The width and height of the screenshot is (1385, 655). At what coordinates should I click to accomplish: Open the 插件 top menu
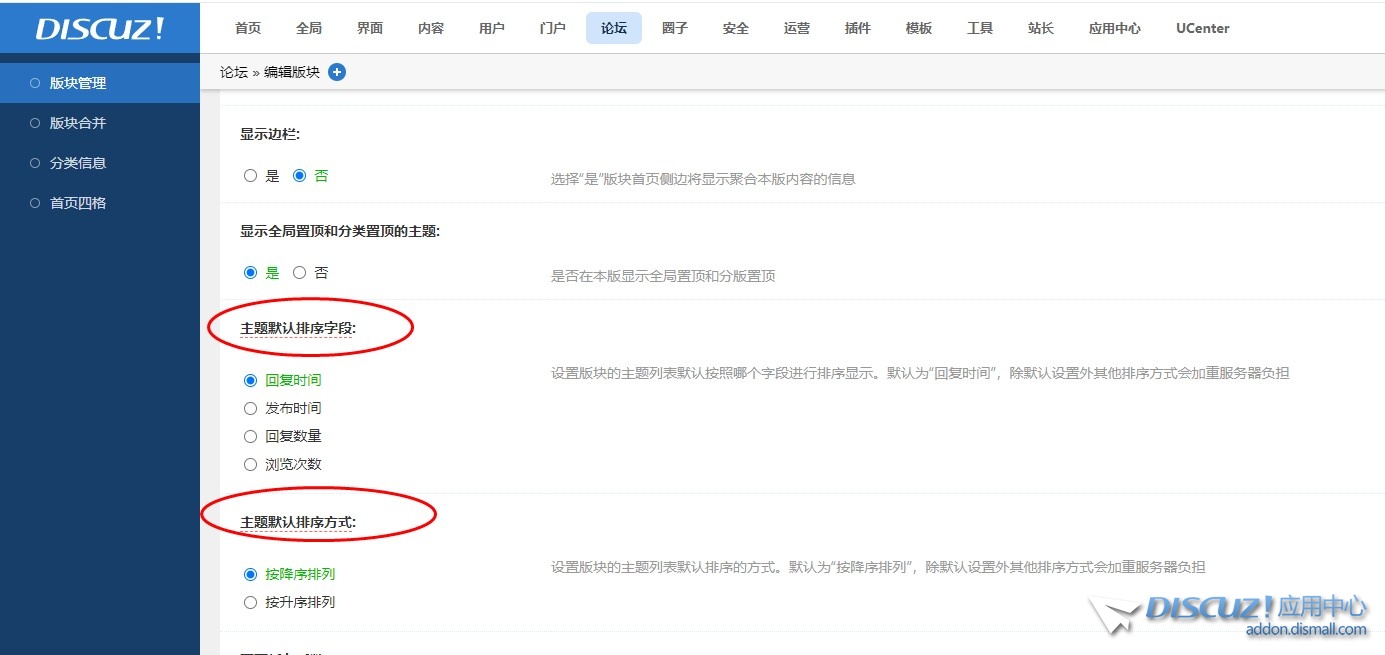tap(858, 28)
